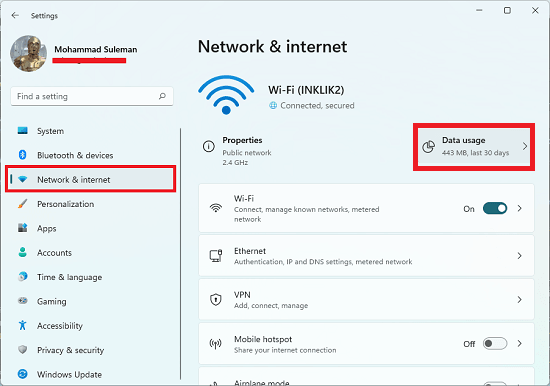Click the Properties info circle icon
The image size is (550, 386).
click(x=209, y=146)
